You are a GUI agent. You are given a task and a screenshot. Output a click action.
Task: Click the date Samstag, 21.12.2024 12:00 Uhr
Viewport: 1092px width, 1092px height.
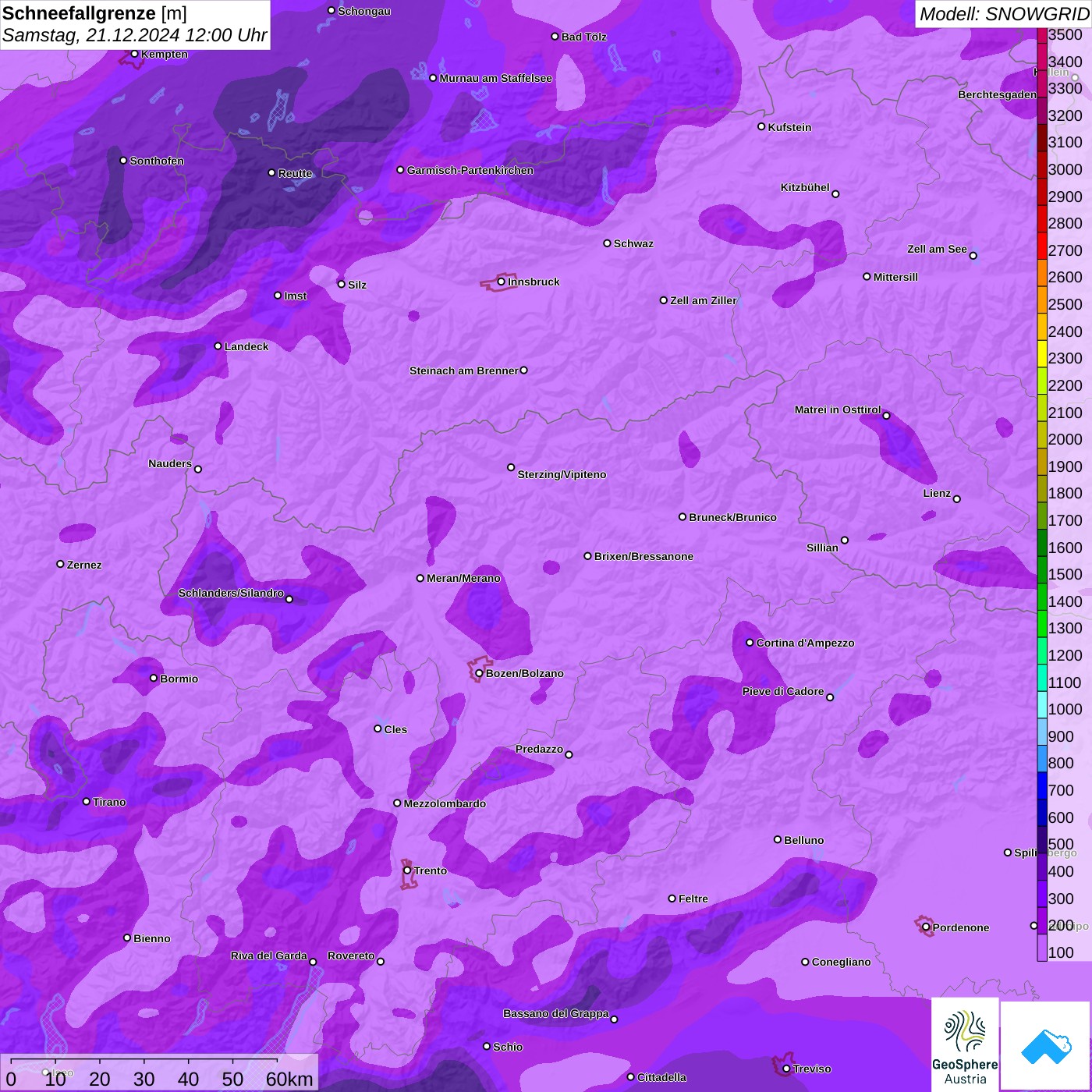[x=134, y=35]
